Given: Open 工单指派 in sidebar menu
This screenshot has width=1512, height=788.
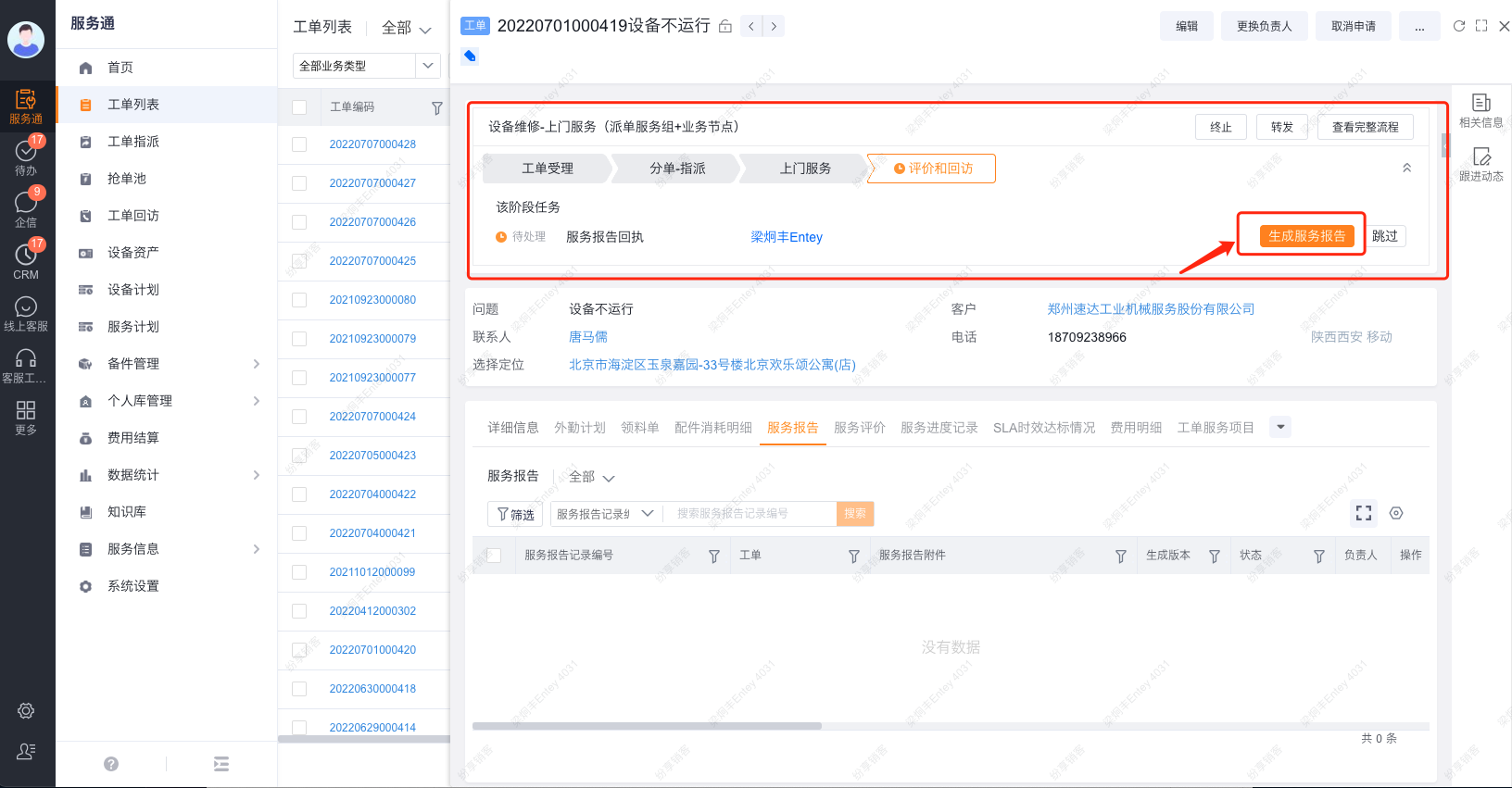Looking at the screenshot, I should (x=167, y=142).
